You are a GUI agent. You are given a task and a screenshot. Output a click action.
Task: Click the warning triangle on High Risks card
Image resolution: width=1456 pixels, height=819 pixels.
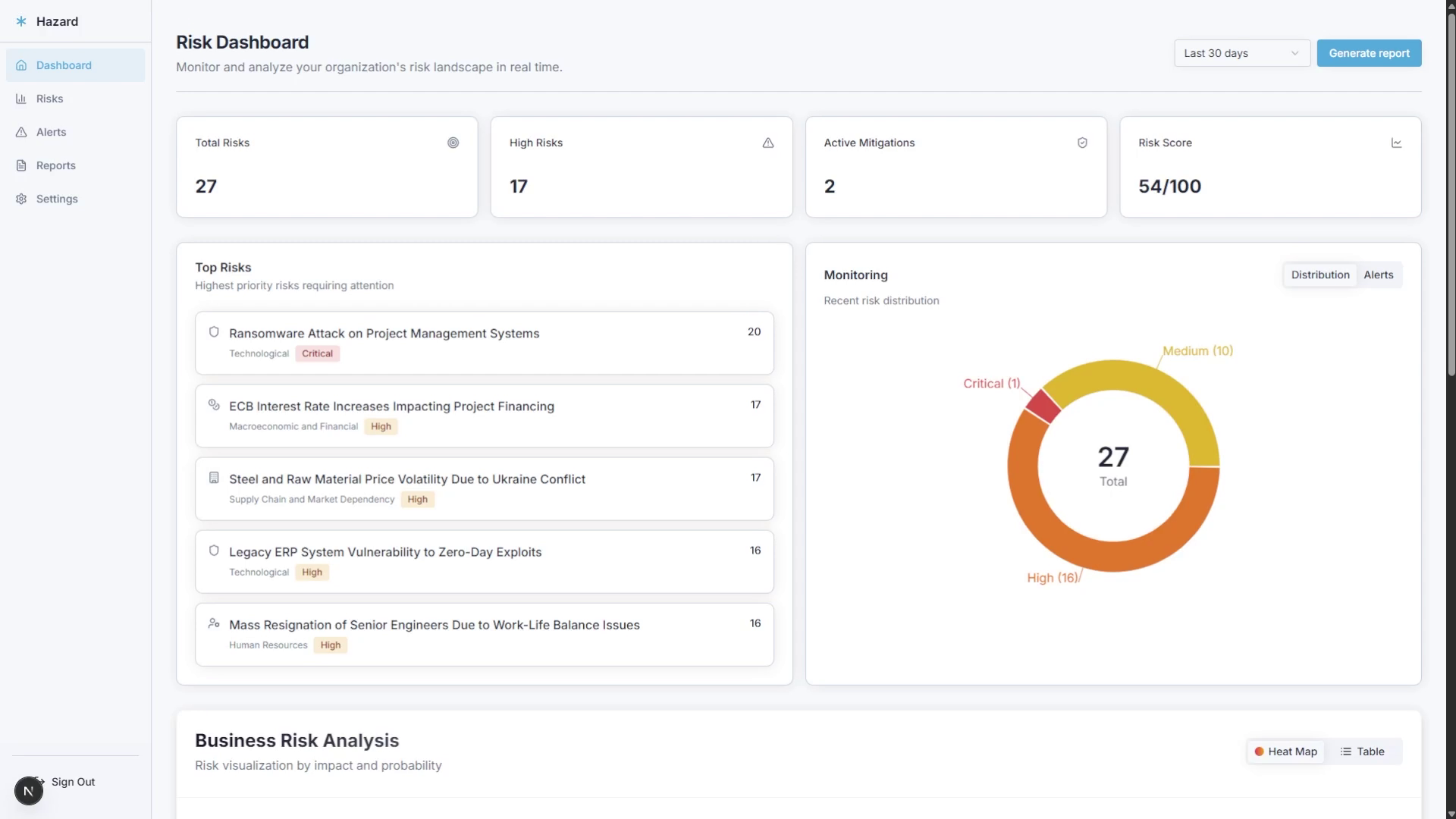click(x=767, y=143)
